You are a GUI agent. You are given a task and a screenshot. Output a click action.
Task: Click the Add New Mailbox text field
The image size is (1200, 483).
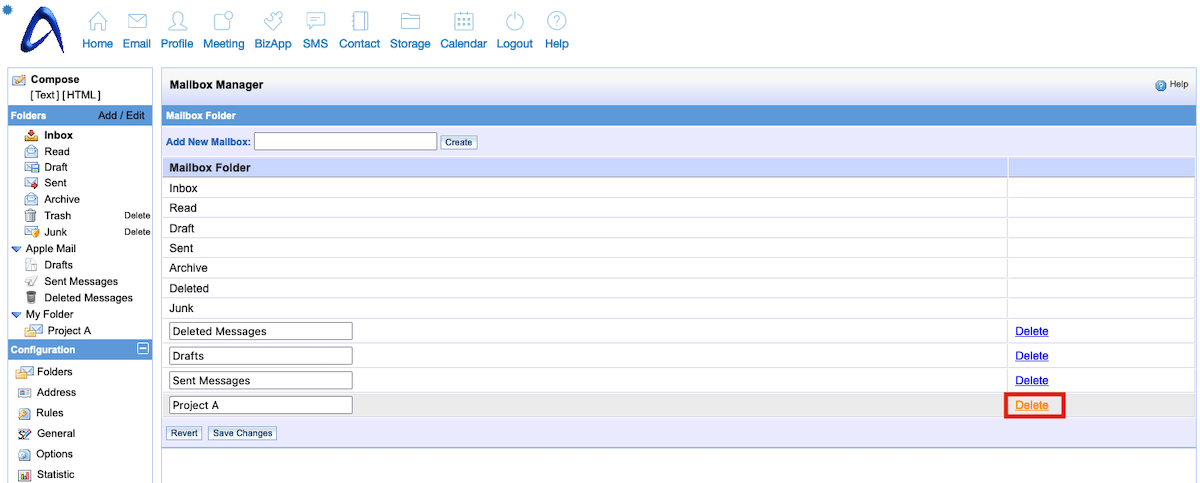[345, 142]
